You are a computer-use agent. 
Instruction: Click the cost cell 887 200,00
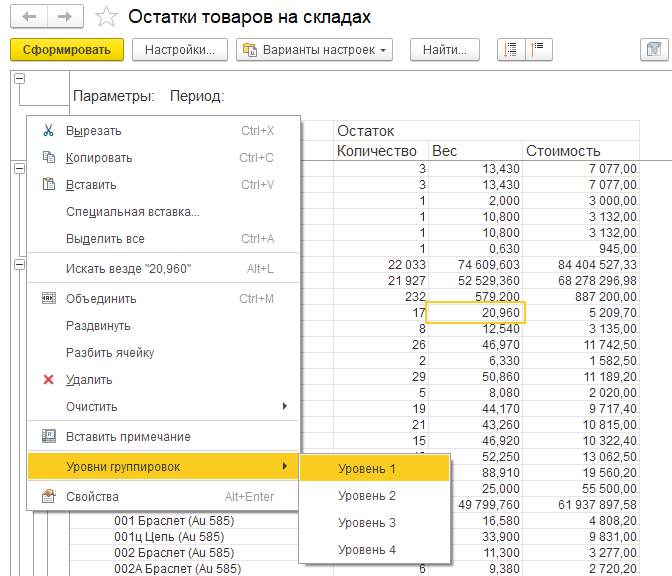point(581,297)
